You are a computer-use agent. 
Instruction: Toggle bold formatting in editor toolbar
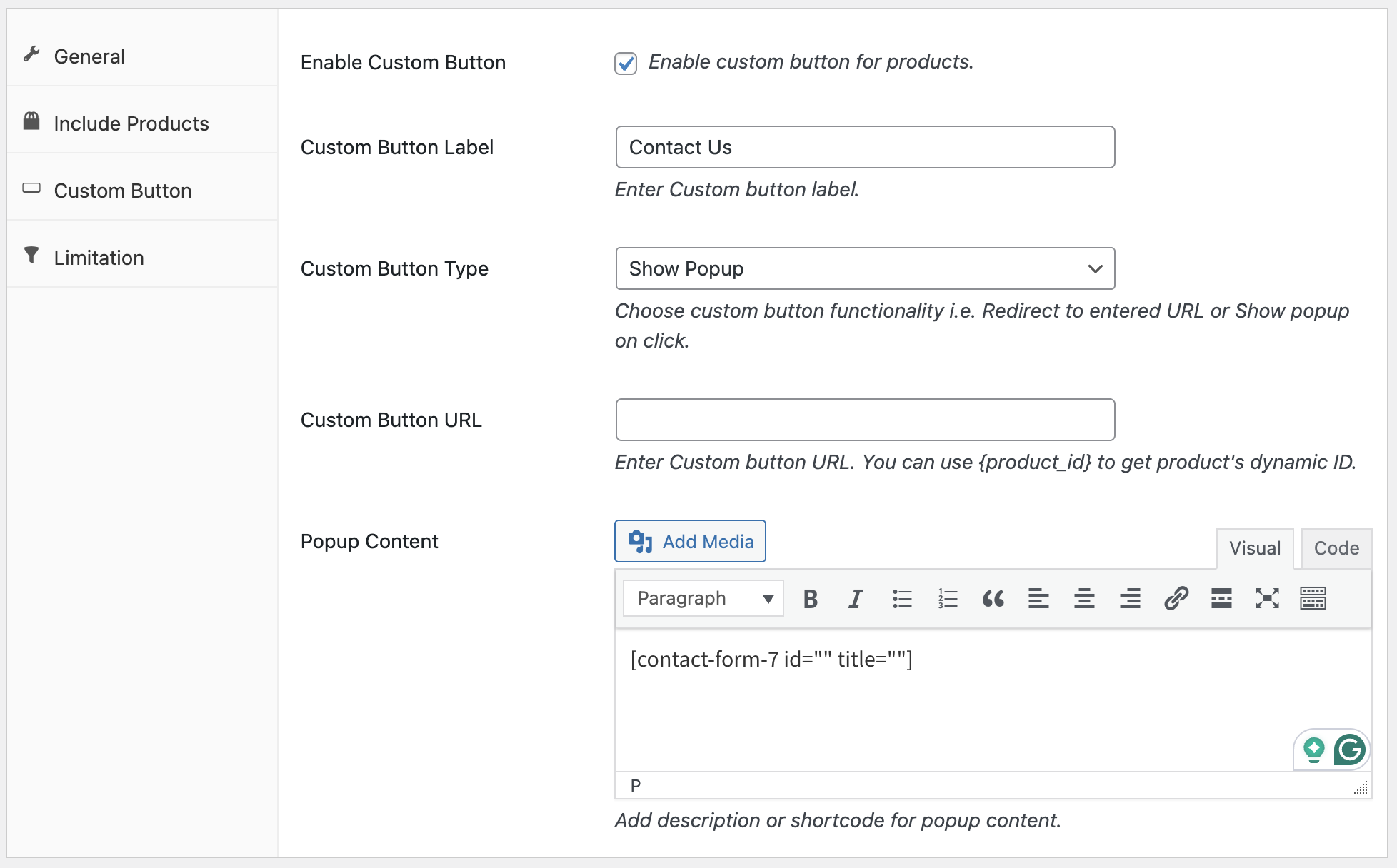pyautogui.click(x=810, y=598)
